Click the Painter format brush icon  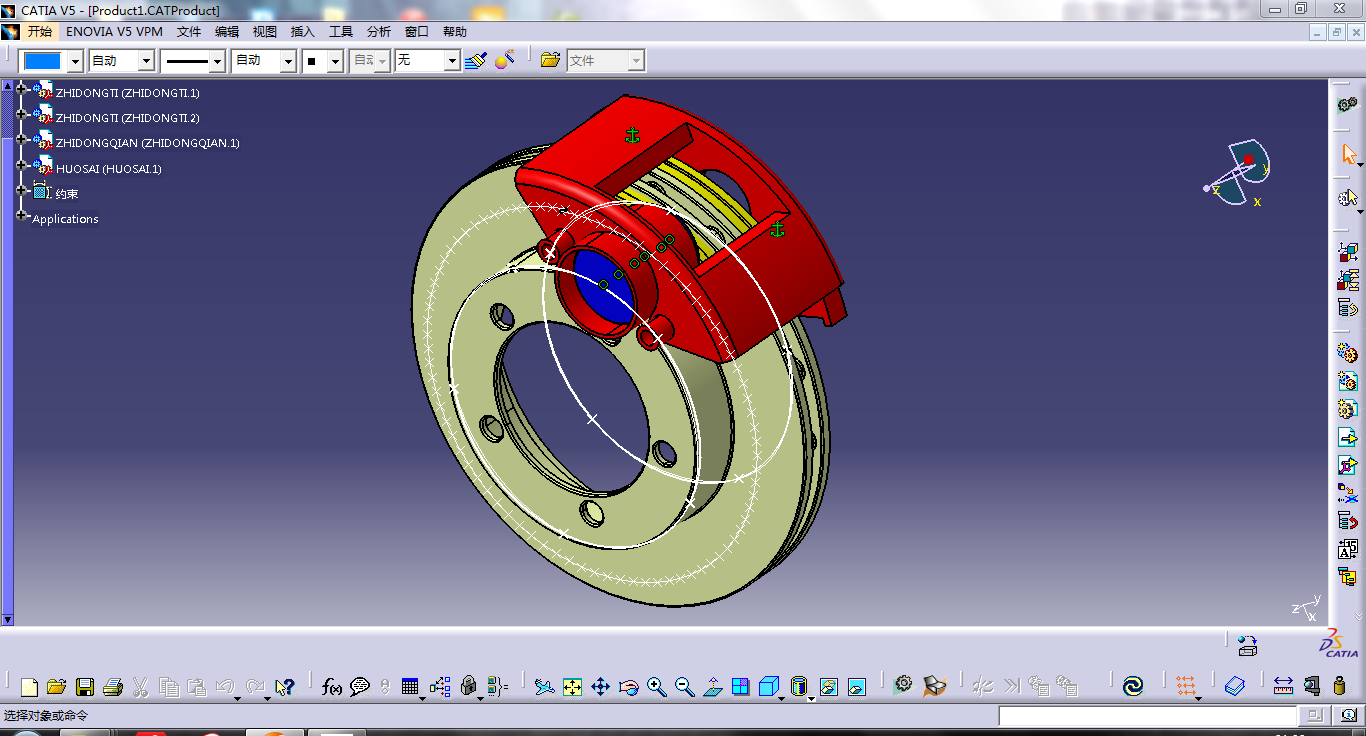[x=476, y=60]
